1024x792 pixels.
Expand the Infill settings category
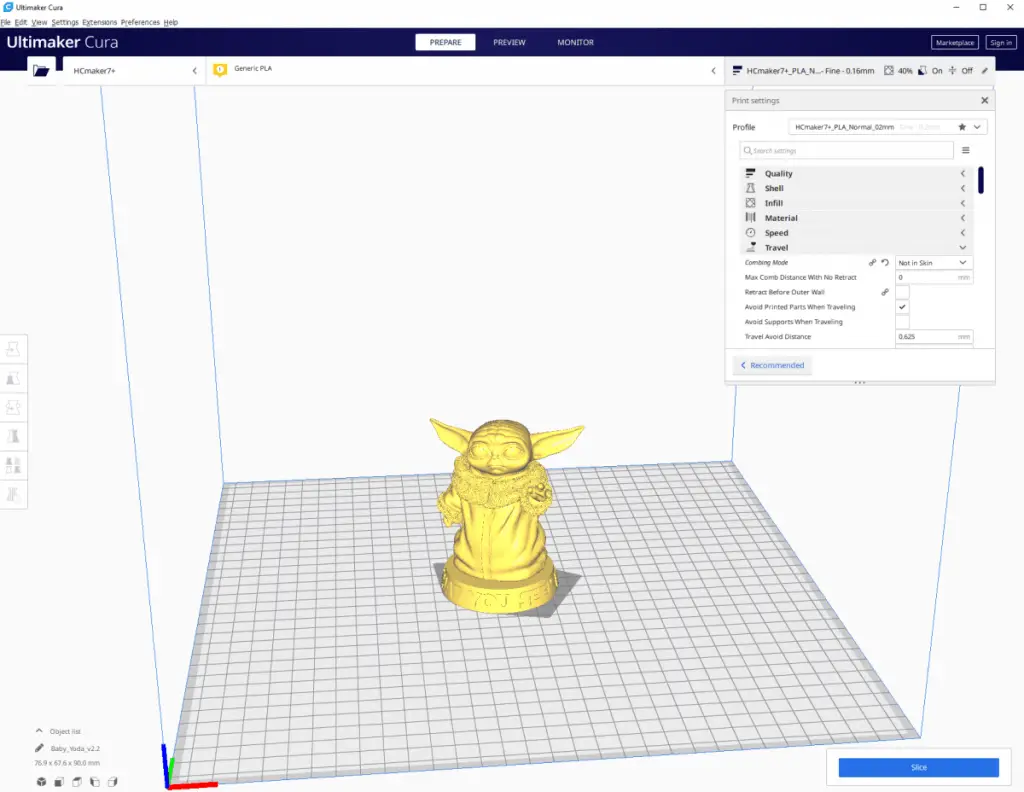point(856,203)
